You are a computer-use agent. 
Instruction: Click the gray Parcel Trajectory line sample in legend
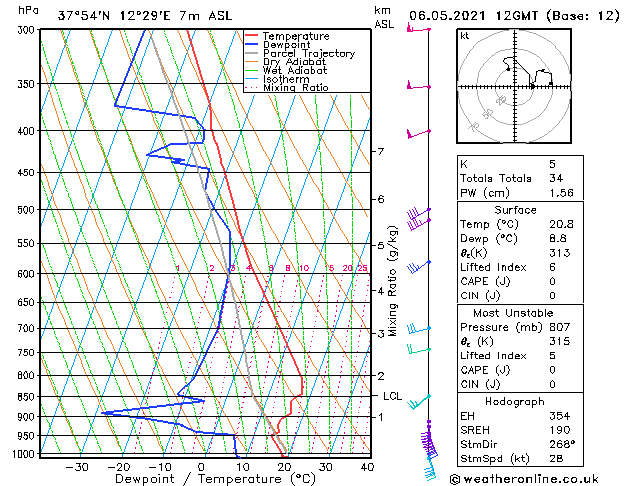pos(252,53)
